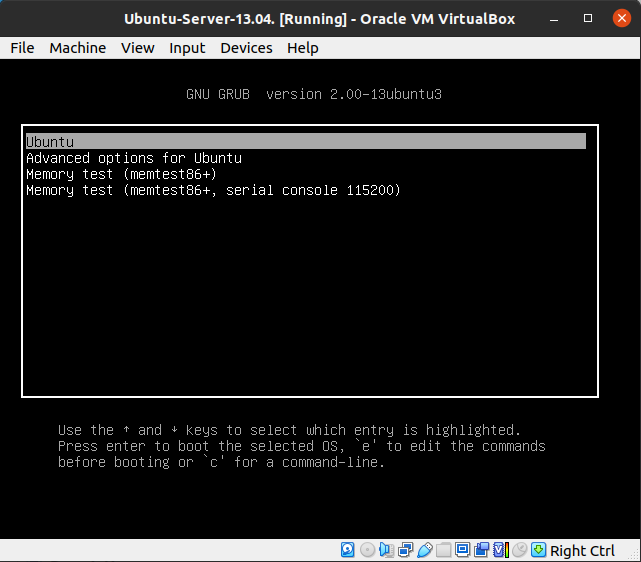641x562 pixels.
Task: Click the network adapters status icon
Action: click(x=406, y=550)
